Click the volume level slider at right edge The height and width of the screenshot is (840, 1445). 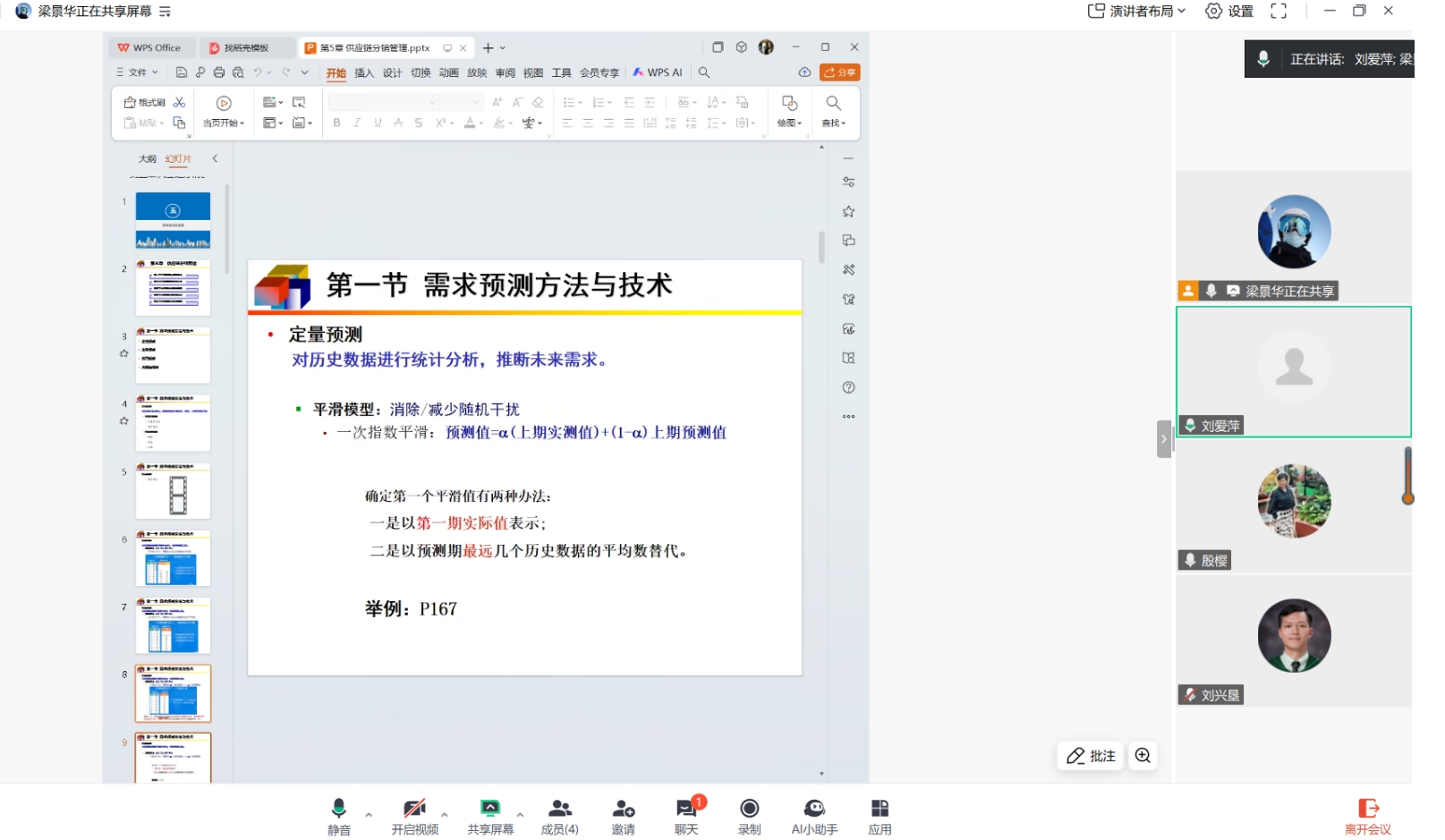coord(1407,477)
